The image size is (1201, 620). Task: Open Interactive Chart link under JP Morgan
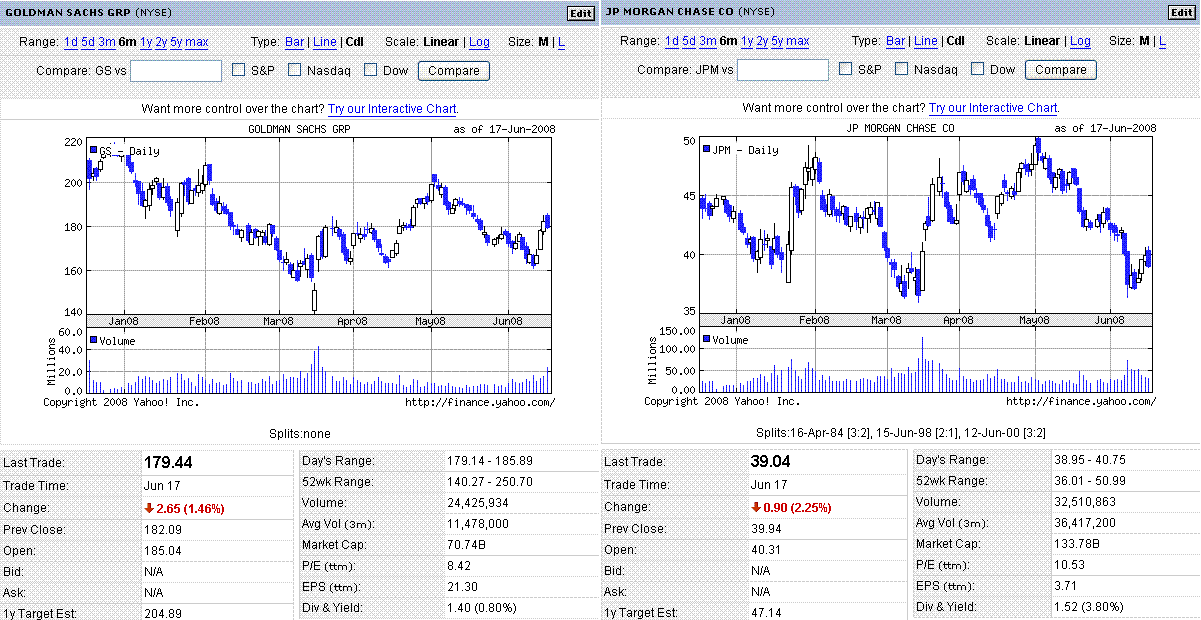coord(993,108)
